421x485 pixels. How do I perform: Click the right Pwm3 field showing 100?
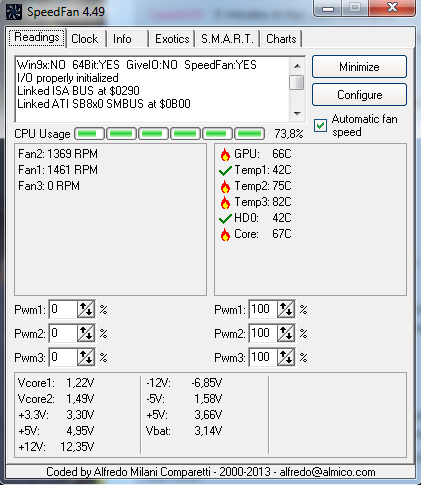tap(263, 357)
